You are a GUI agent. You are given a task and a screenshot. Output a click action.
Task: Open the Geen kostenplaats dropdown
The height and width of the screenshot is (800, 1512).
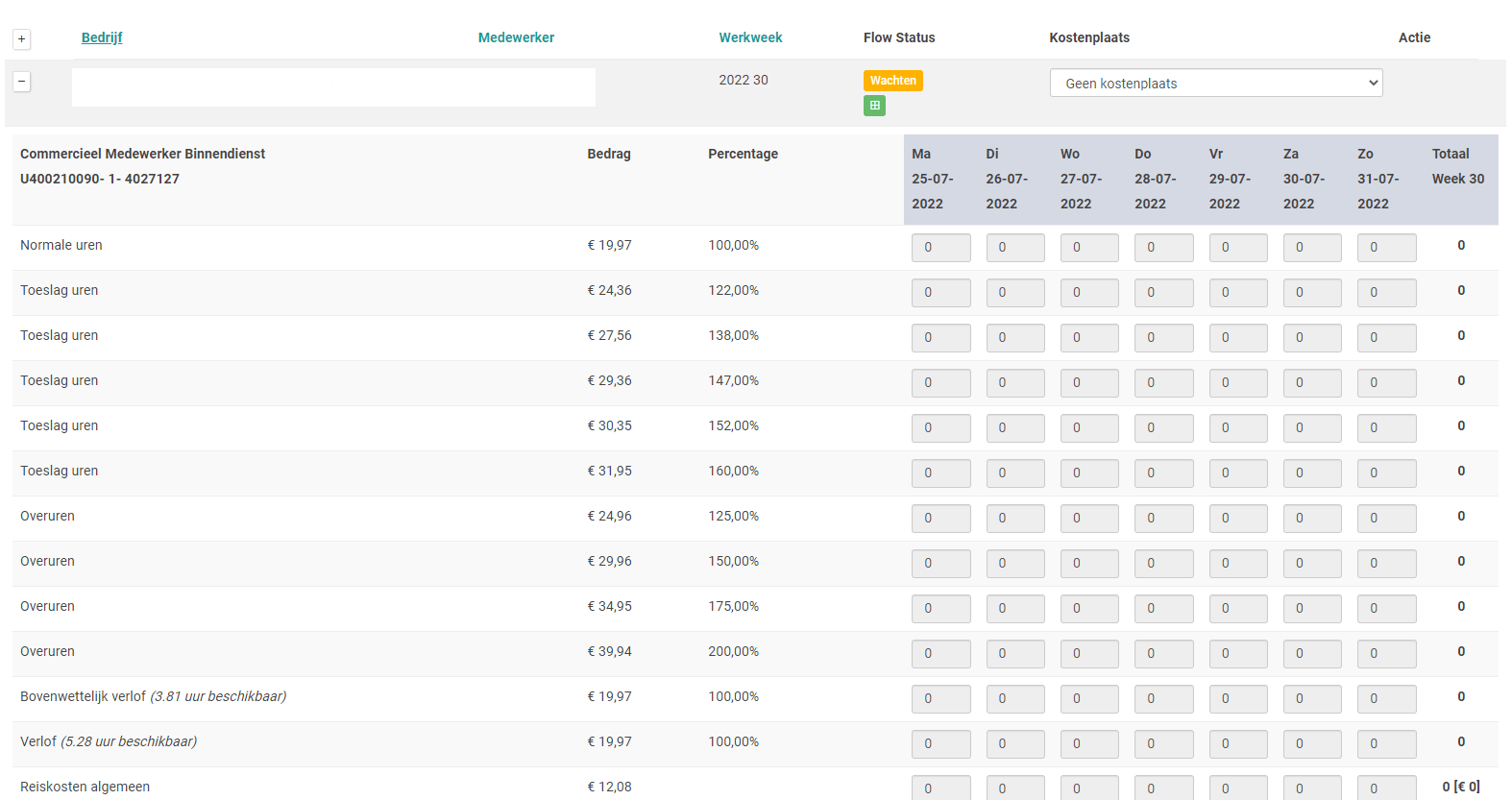(x=1215, y=84)
